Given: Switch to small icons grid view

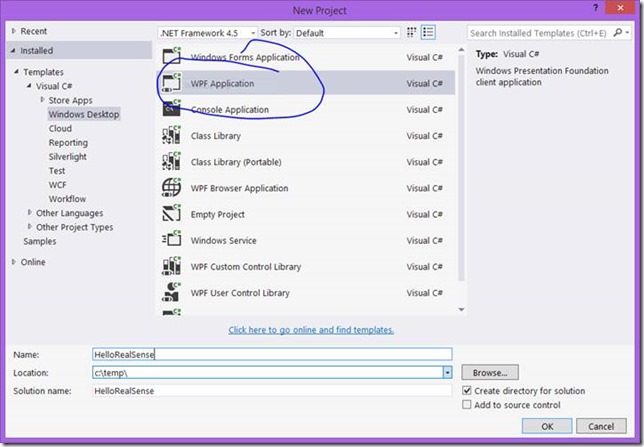Looking at the screenshot, I should click(411, 32).
